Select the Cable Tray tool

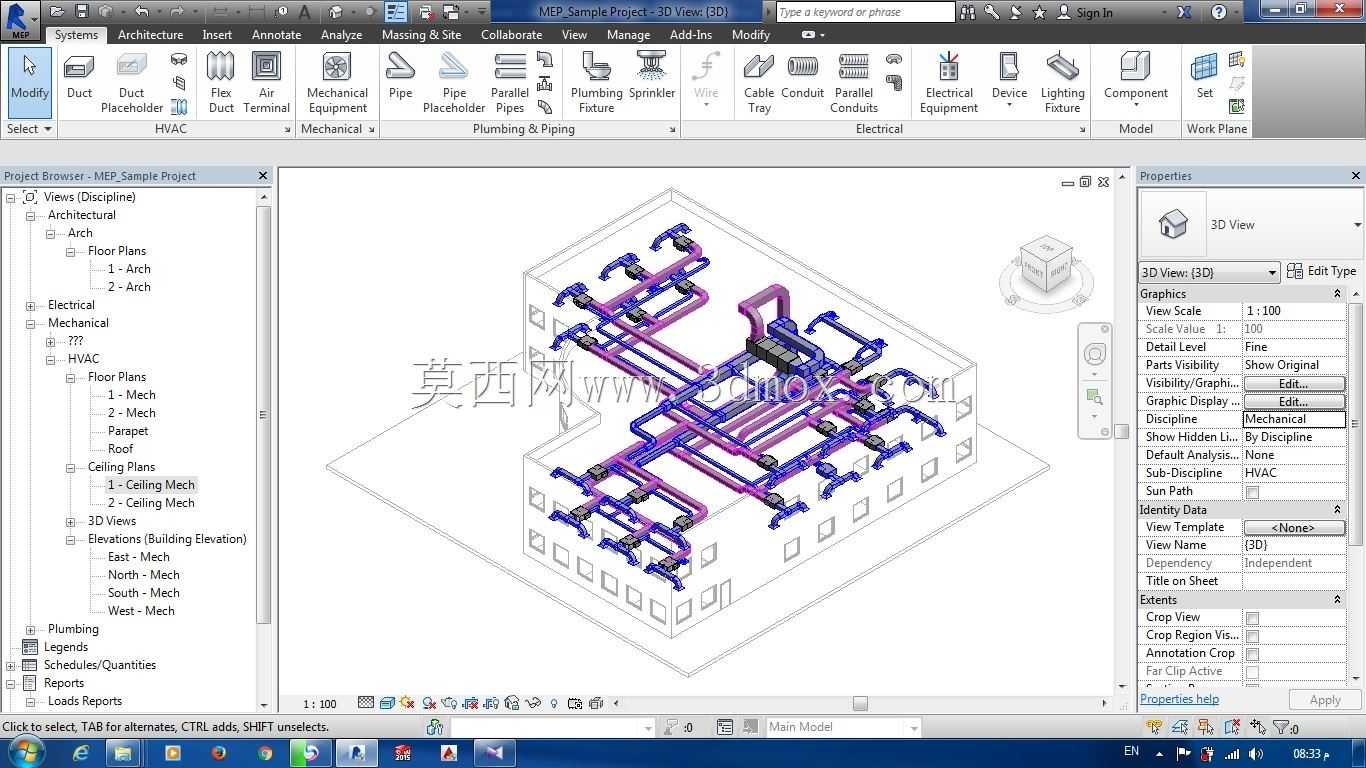tap(759, 82)
